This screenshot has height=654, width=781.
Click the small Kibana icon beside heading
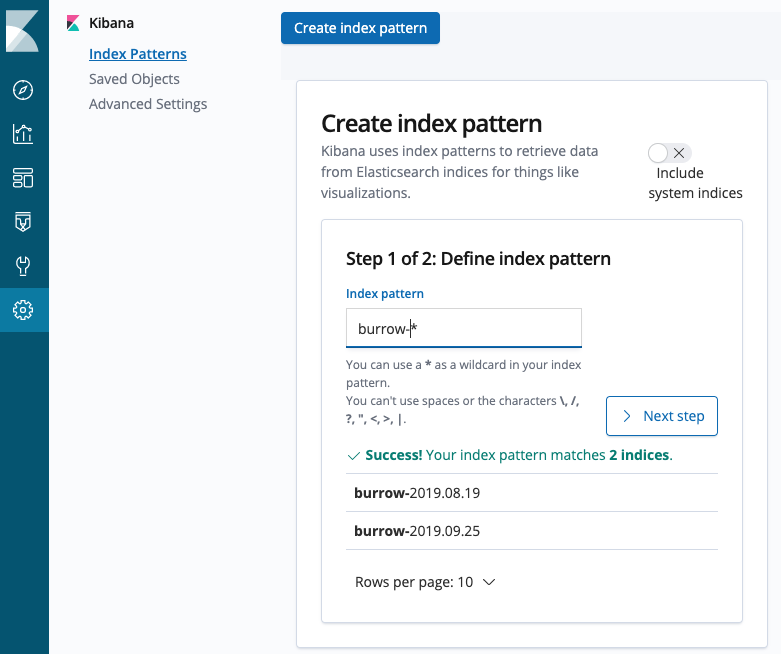pos(73,23)
